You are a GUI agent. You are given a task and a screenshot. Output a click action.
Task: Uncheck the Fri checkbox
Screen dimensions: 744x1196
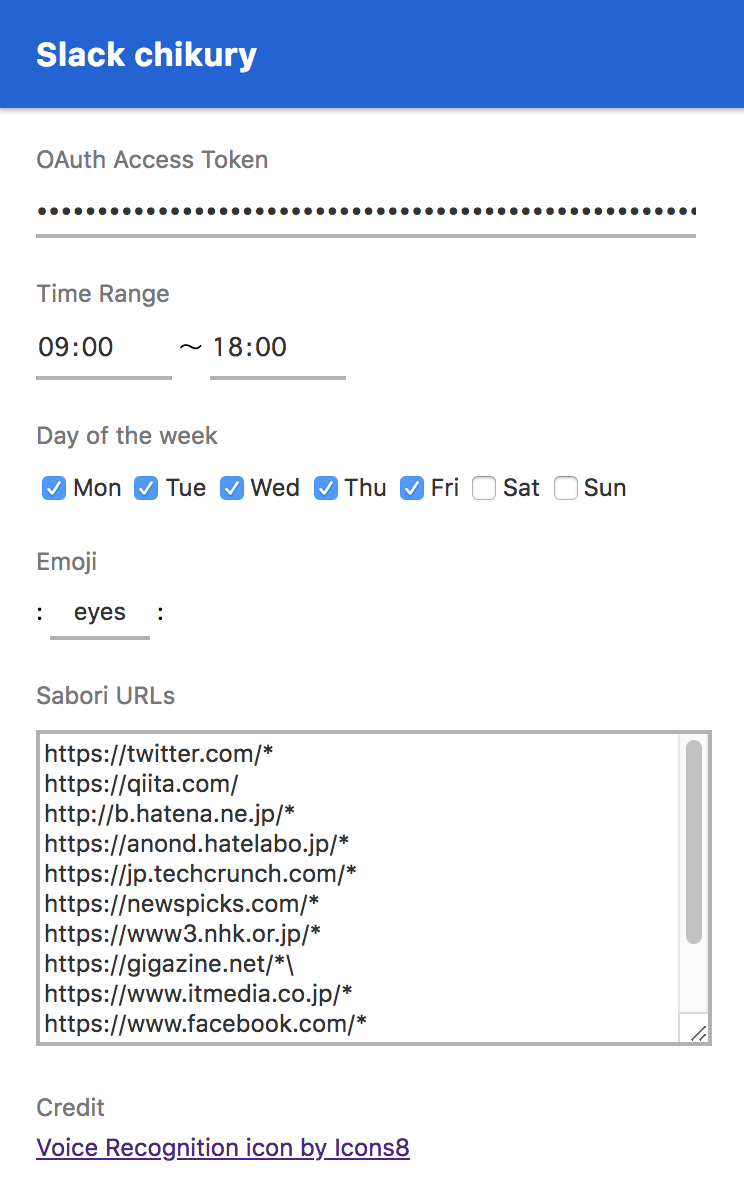(x=412, y=488)
